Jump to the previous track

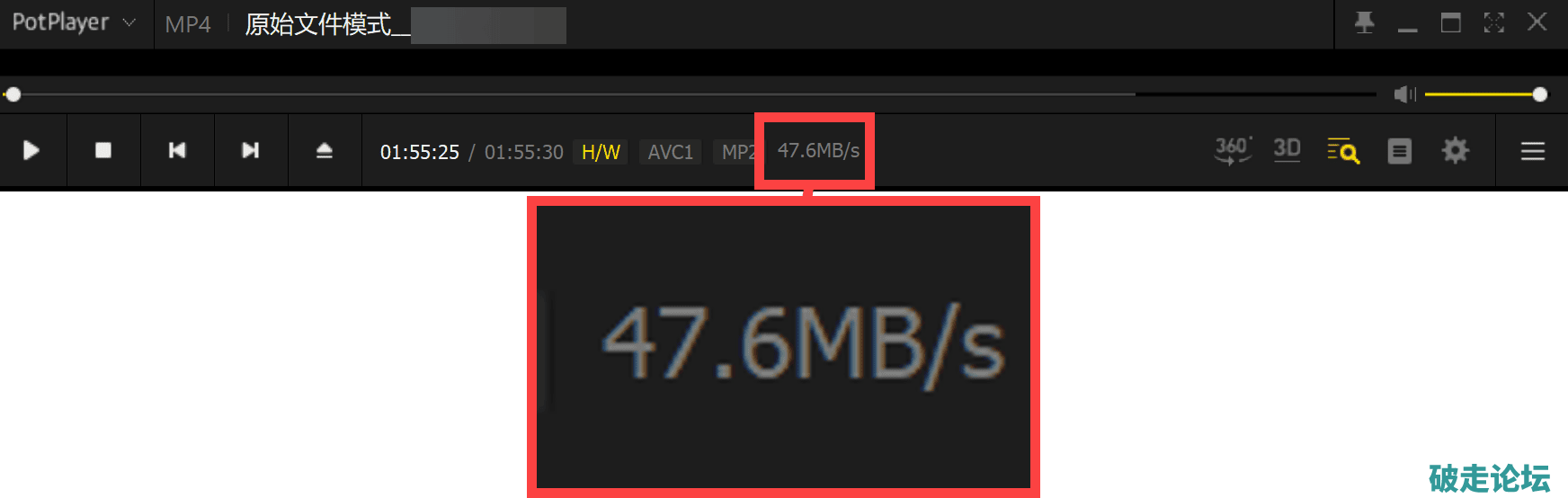tap(177, 150)
